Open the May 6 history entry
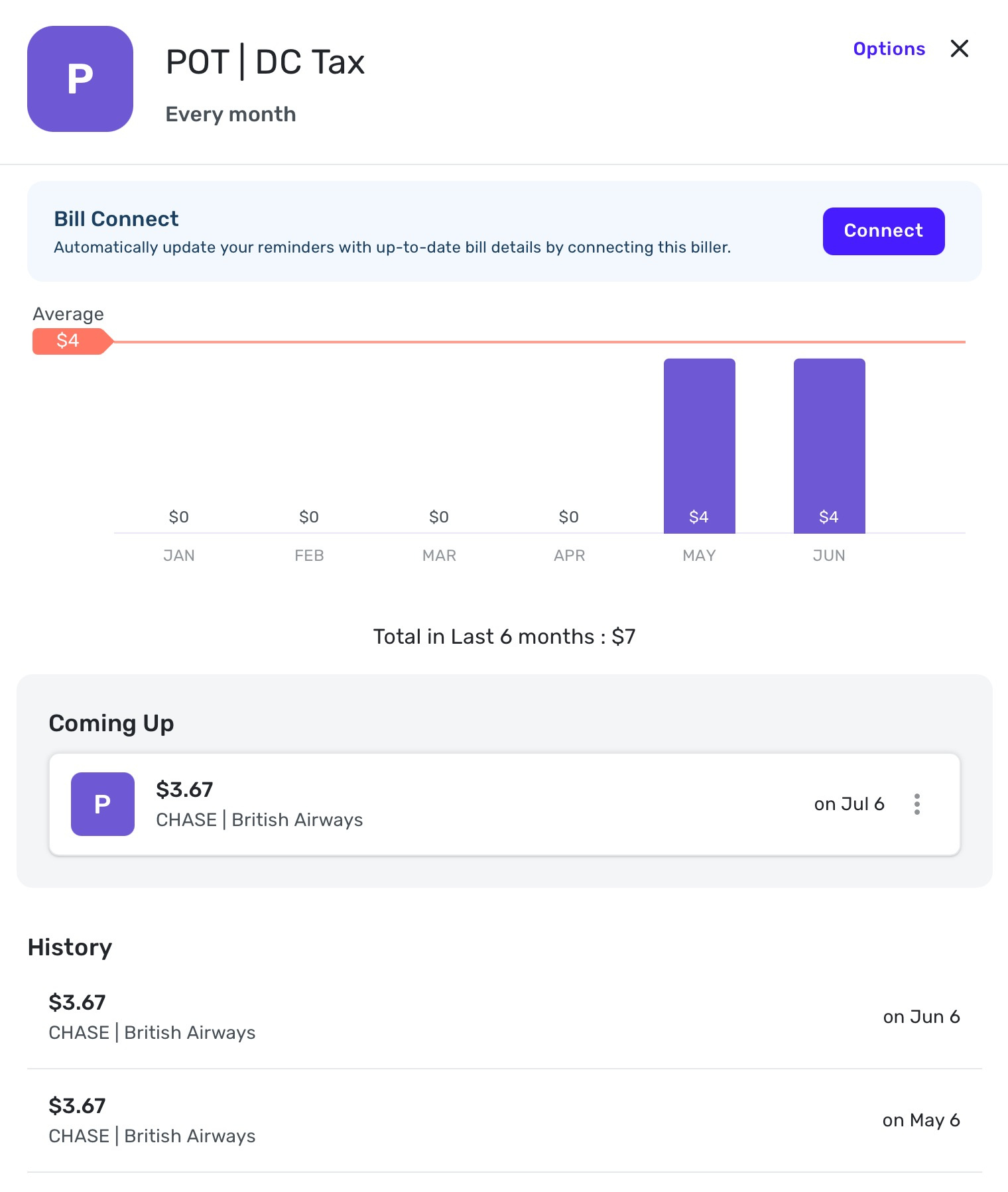1008x1192 pixels. pyautogui.click(x=505, y=1120)
